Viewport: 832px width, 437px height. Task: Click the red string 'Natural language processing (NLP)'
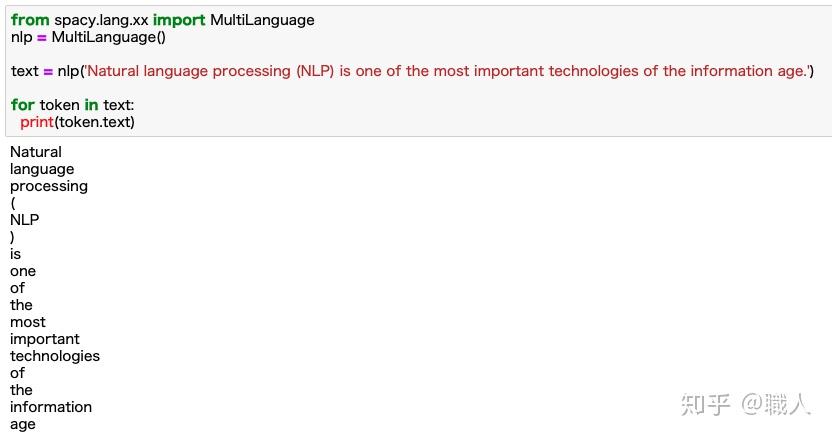click(211, 71)
